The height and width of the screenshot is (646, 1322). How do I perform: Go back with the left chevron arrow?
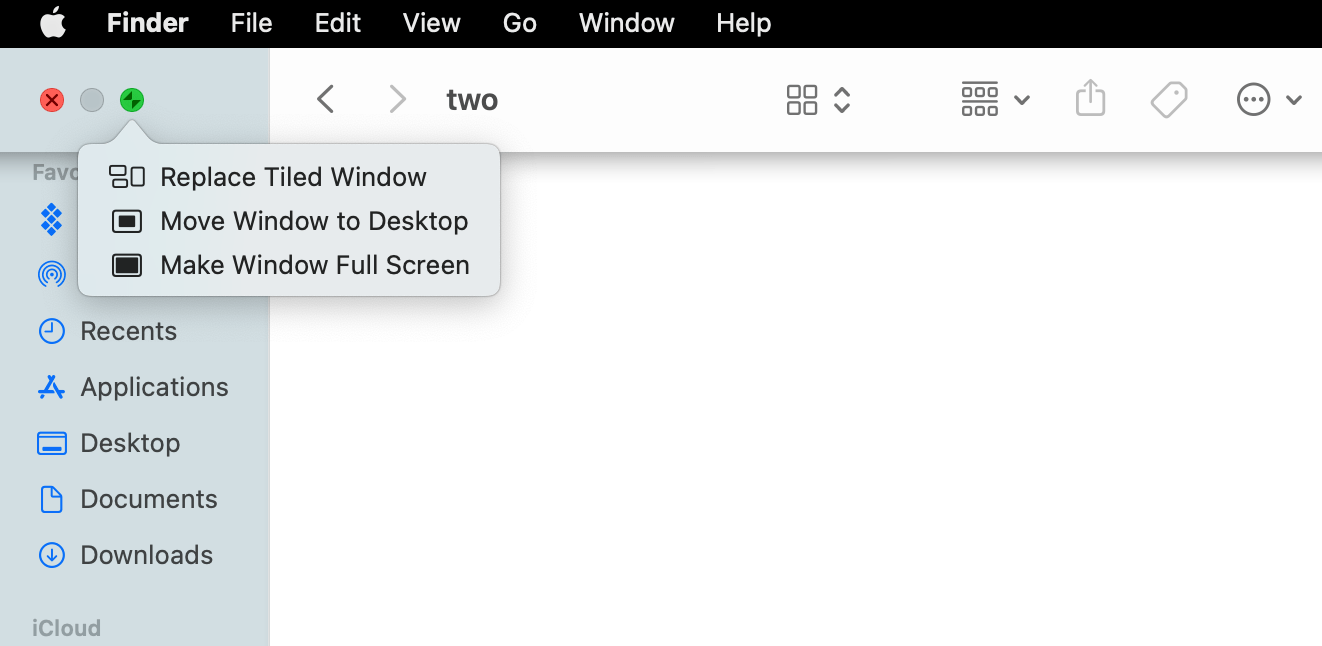(x=325, y=99)
